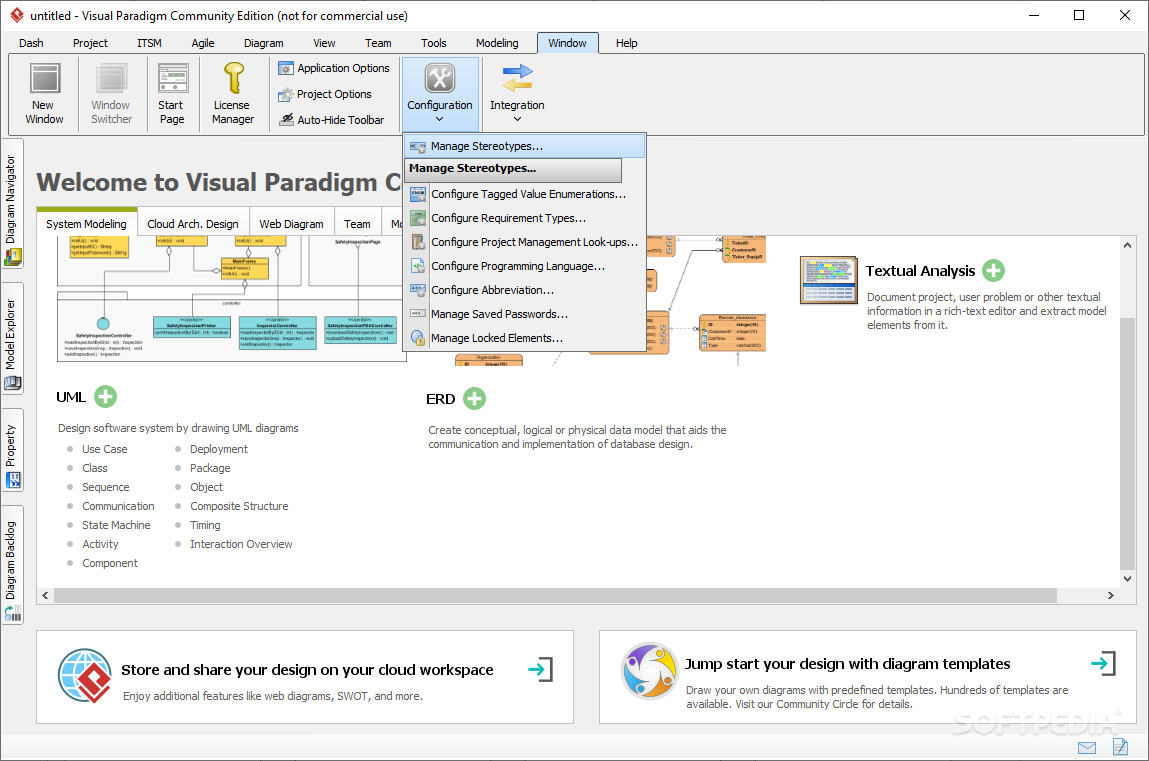Image resolution: width=1149 pixels, height=761 pixels.
Task: Open the Diagram Backlog side panel
Action: (x=12, y=565)
